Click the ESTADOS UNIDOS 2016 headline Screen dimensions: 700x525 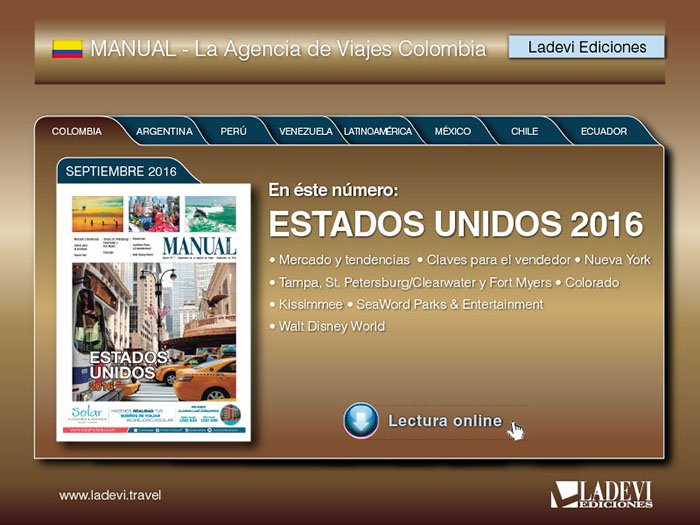[x=455, y=223]
